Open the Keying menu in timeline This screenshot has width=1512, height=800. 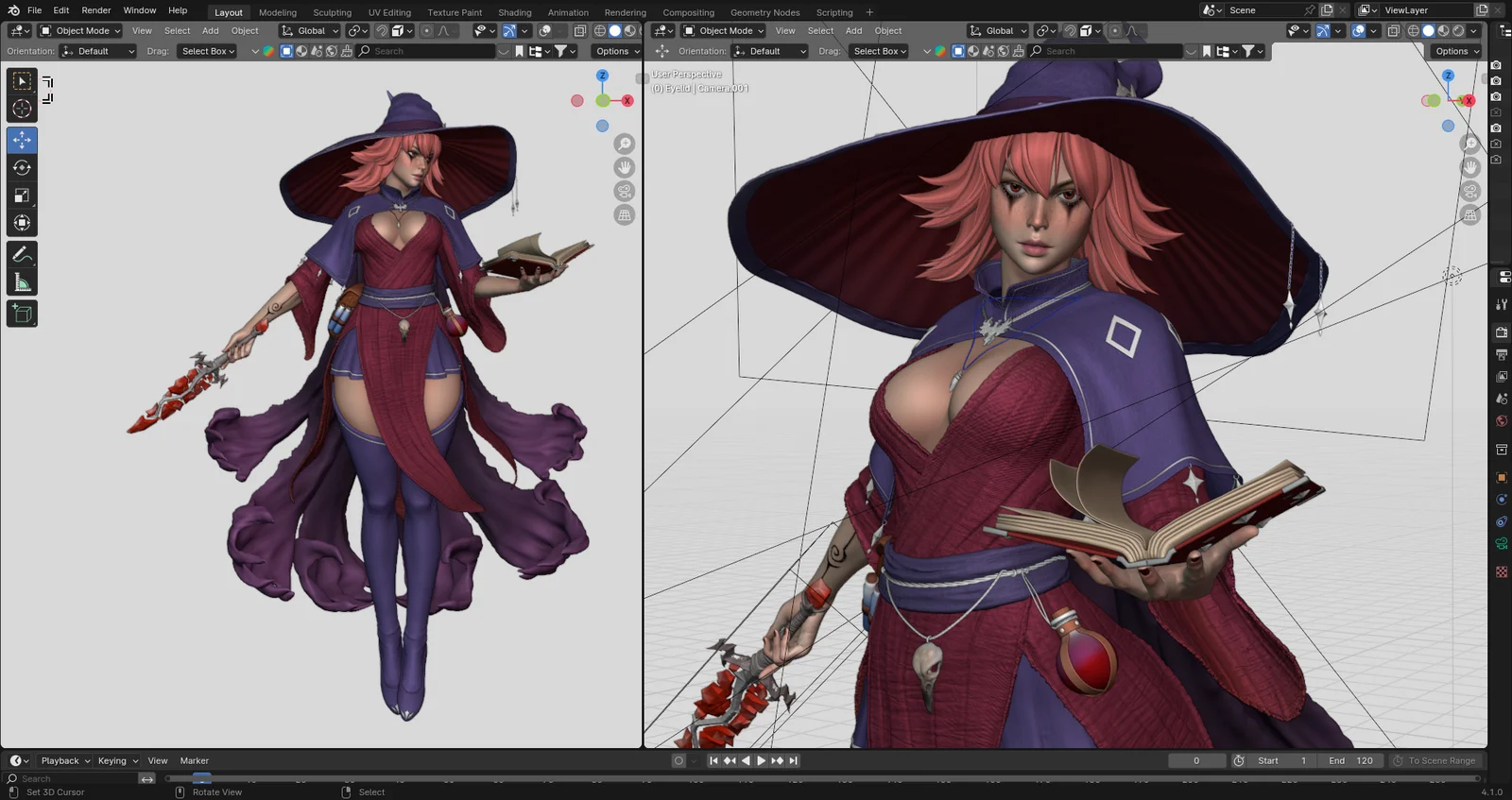[117, 760]
